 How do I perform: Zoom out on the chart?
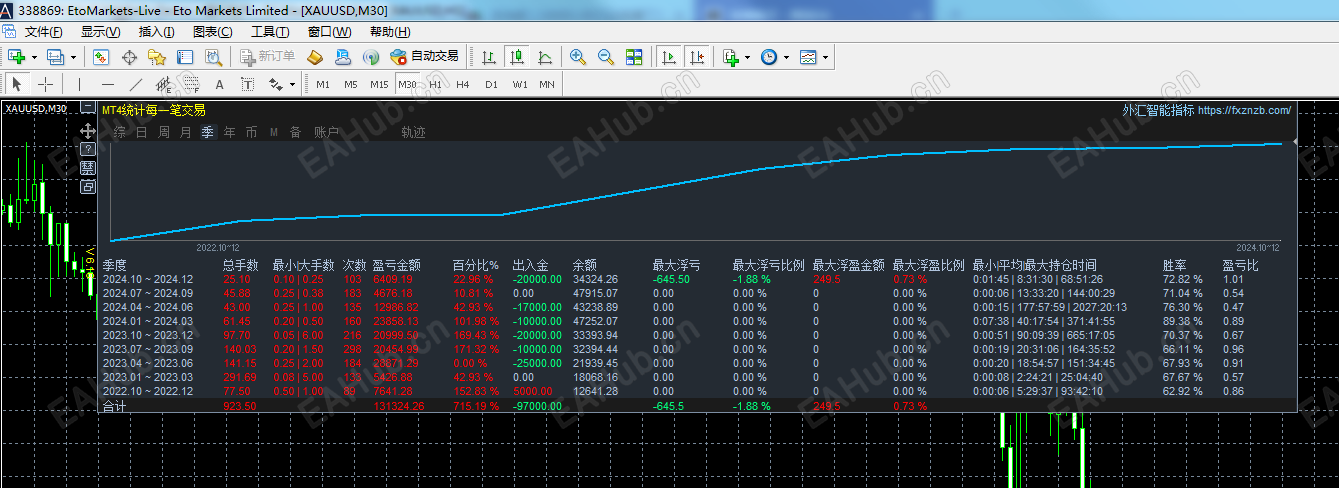606,57
